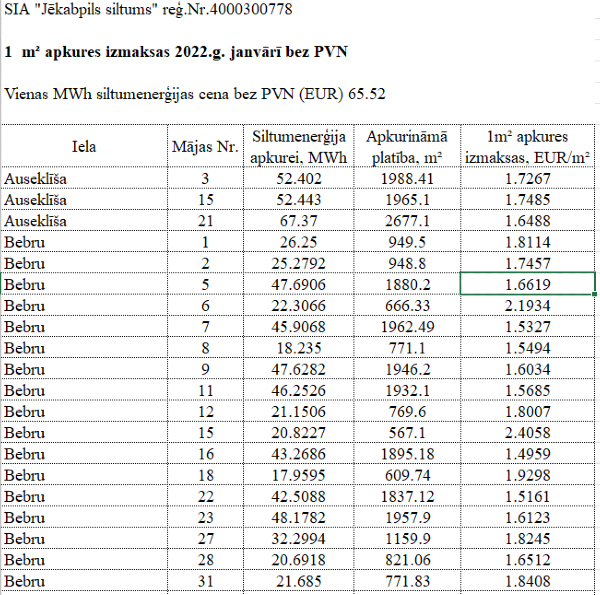The height and width of the screenshot is (595, 600).
Task: Select cell with value 67.37
Action: (x=298, y=221)
